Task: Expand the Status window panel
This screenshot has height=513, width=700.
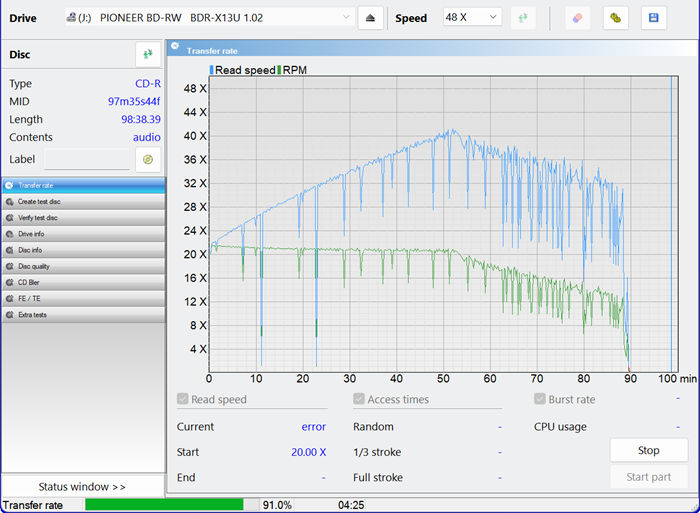Action: point(83,487)
